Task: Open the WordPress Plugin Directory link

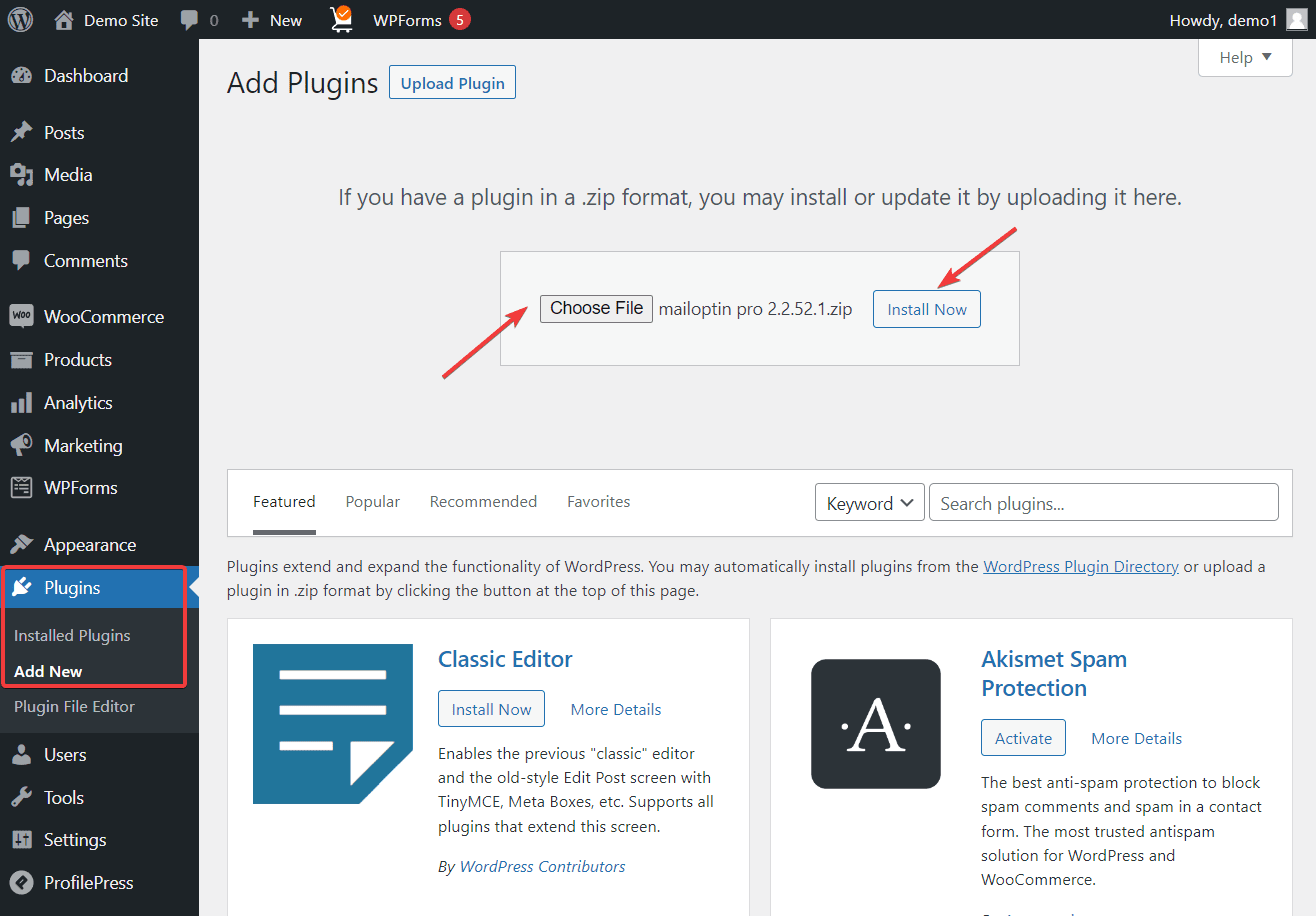Action: (1081, 566)
